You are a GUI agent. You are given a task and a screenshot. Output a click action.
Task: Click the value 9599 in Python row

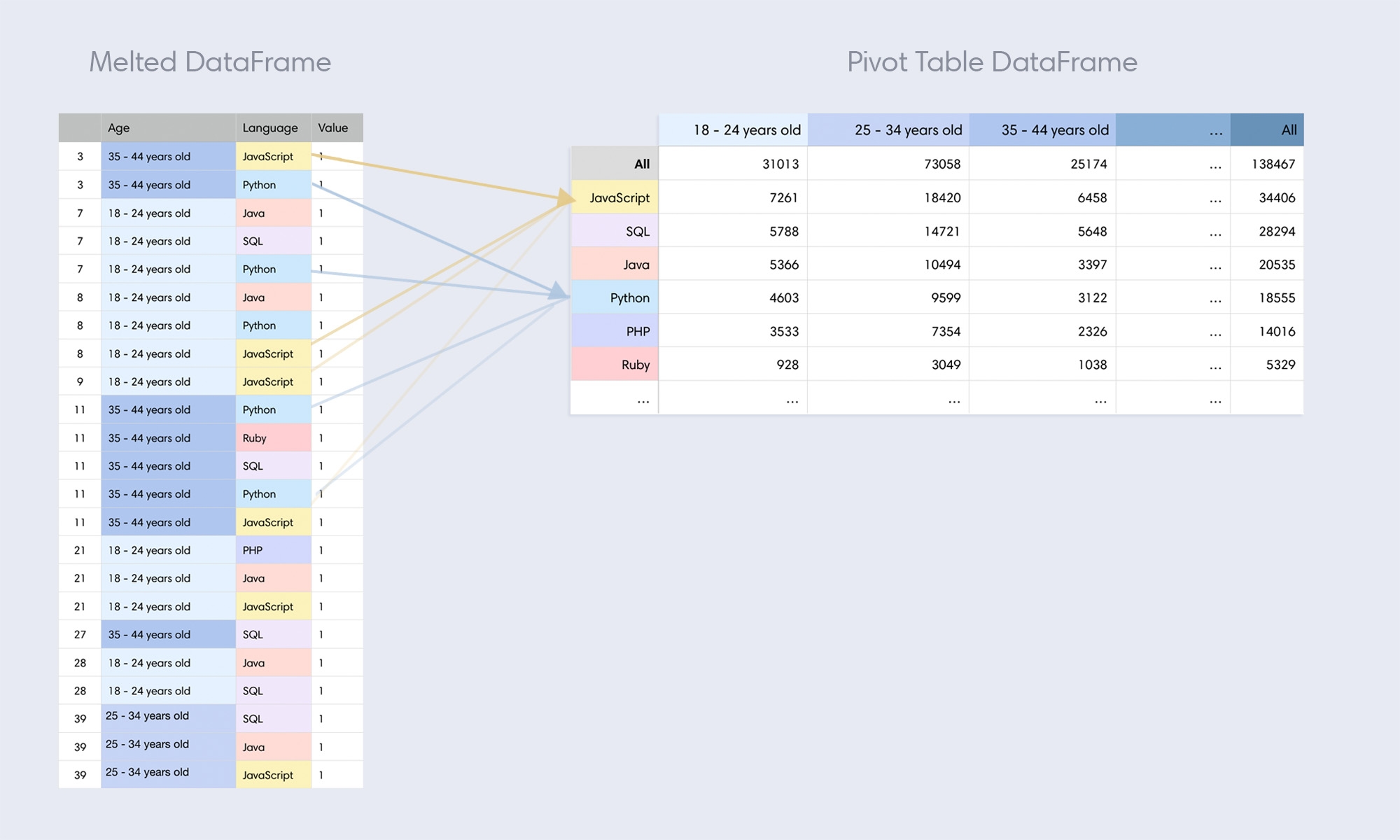[946, 297]
